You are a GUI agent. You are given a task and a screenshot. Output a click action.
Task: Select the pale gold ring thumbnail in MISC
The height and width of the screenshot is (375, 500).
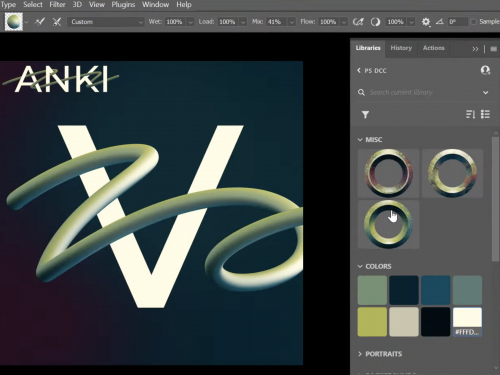click(452, 173)
